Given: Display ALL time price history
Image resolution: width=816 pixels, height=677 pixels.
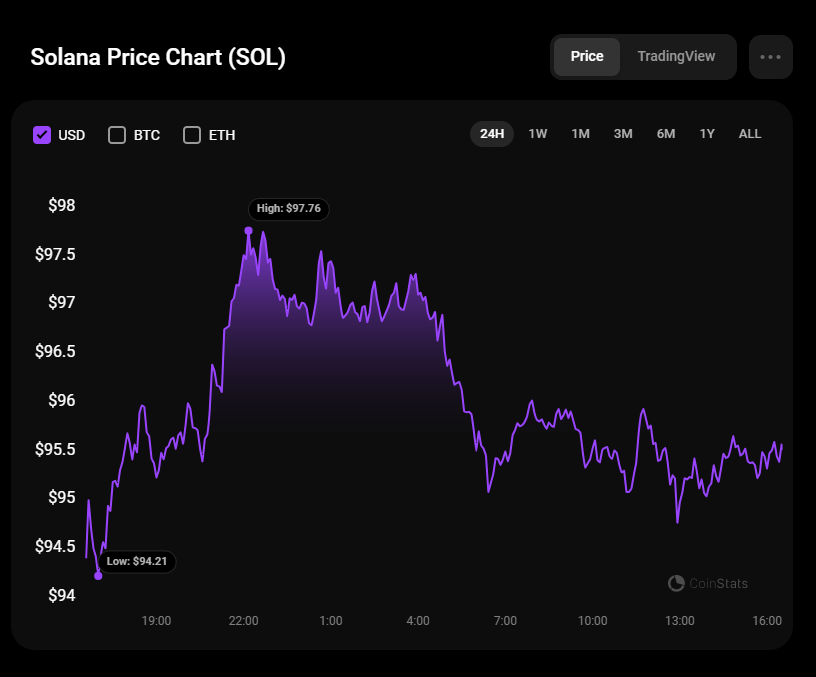Looking at the screenshot, I should tap(750, 134).
